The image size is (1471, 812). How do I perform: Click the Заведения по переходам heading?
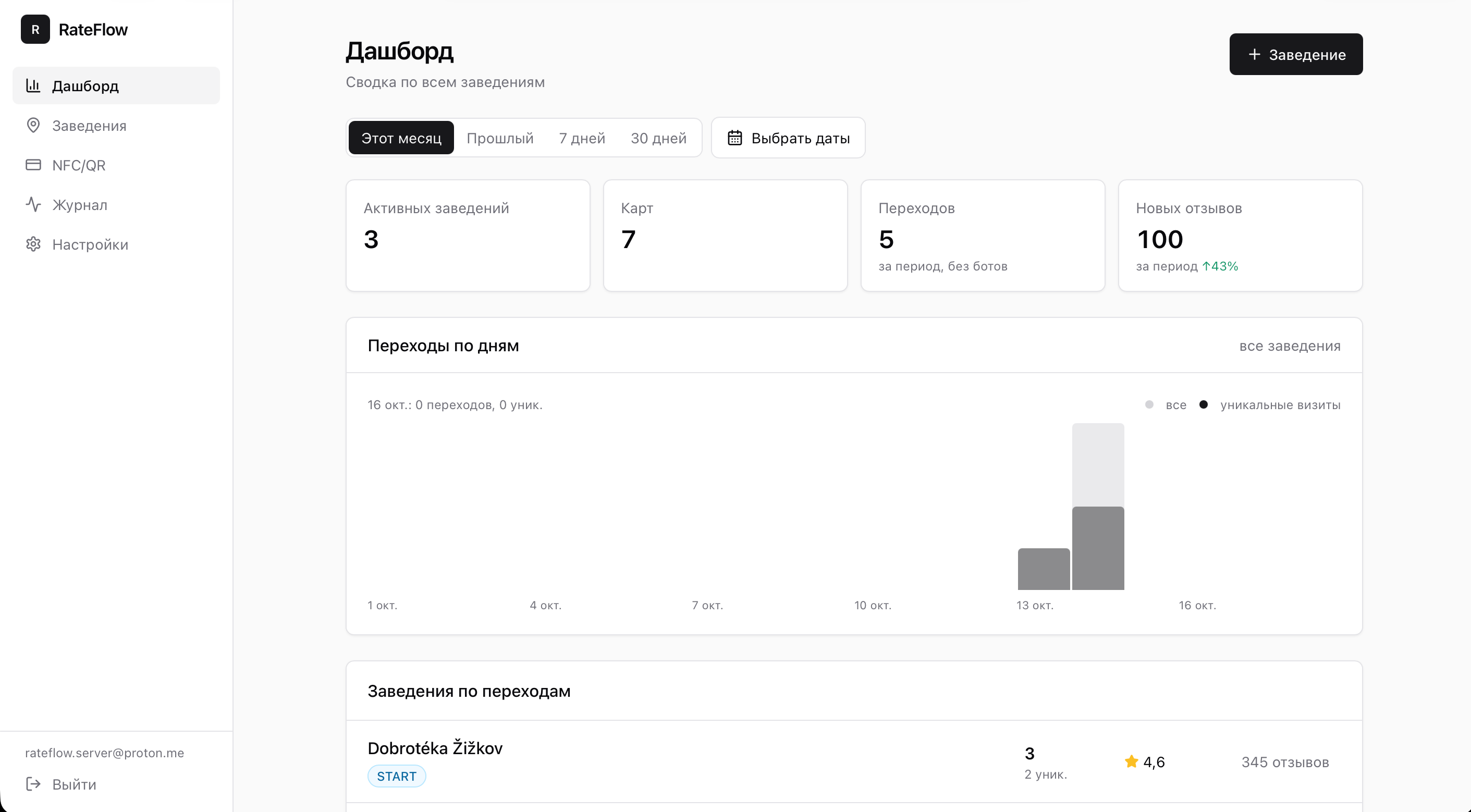469,692
